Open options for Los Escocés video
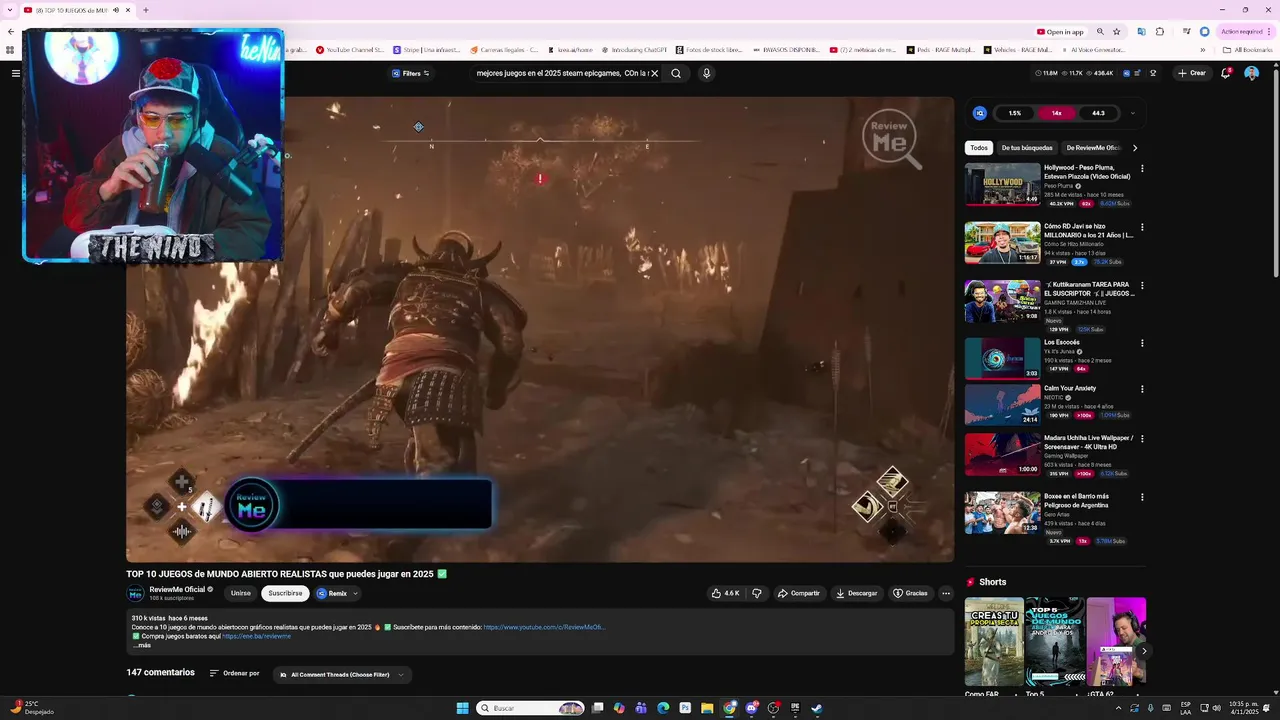The image size is (1280, 720). 1142,343
